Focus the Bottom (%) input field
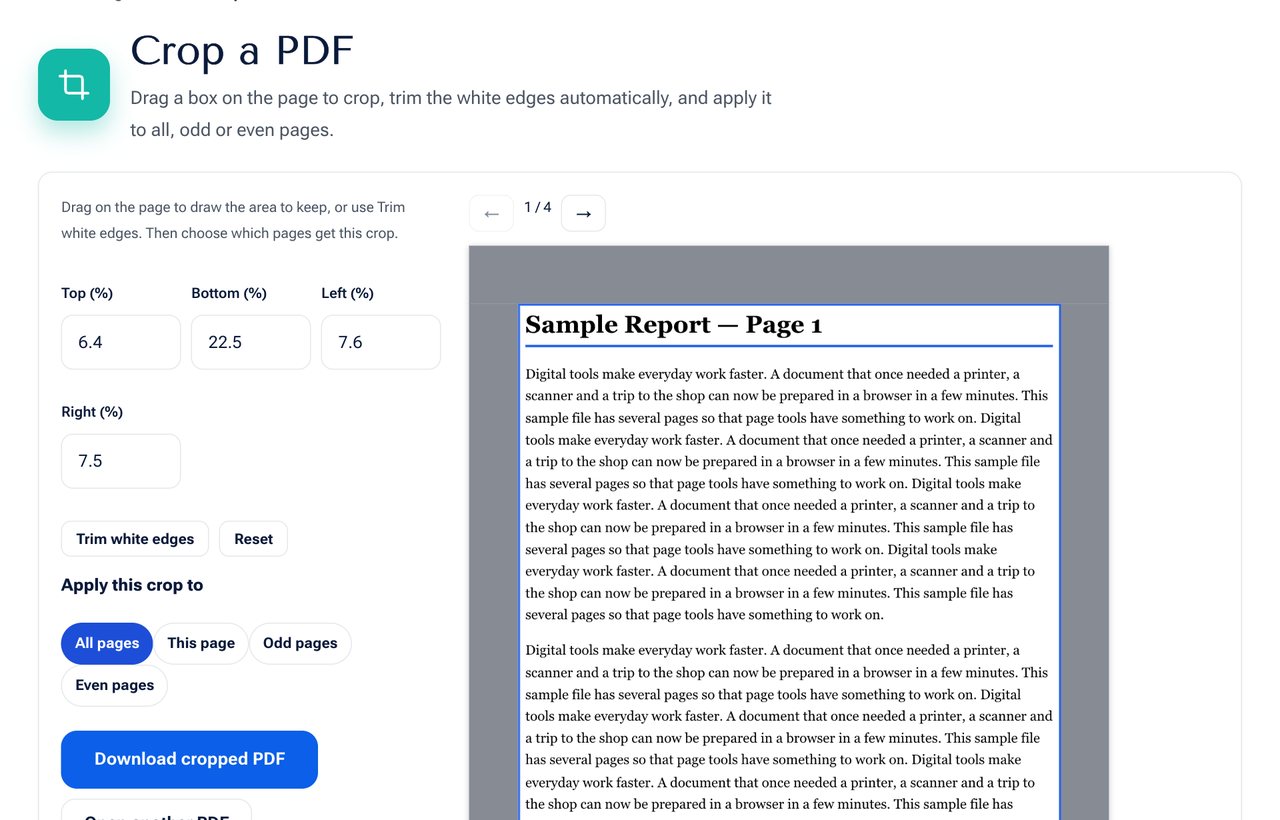Viewport: 1280px width, 820px height. coord(251,342)
